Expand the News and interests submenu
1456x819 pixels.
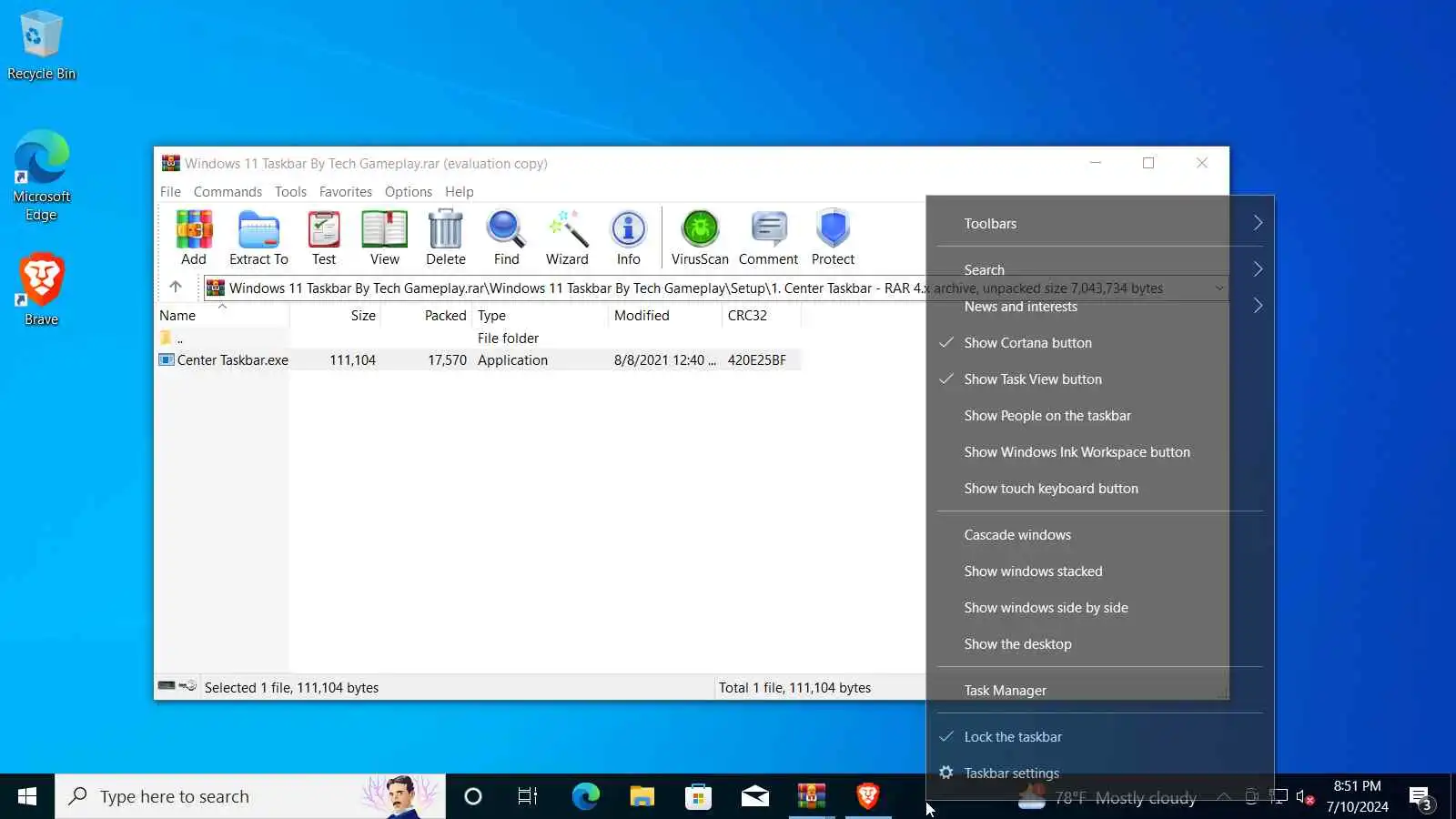pos(1100,307)
